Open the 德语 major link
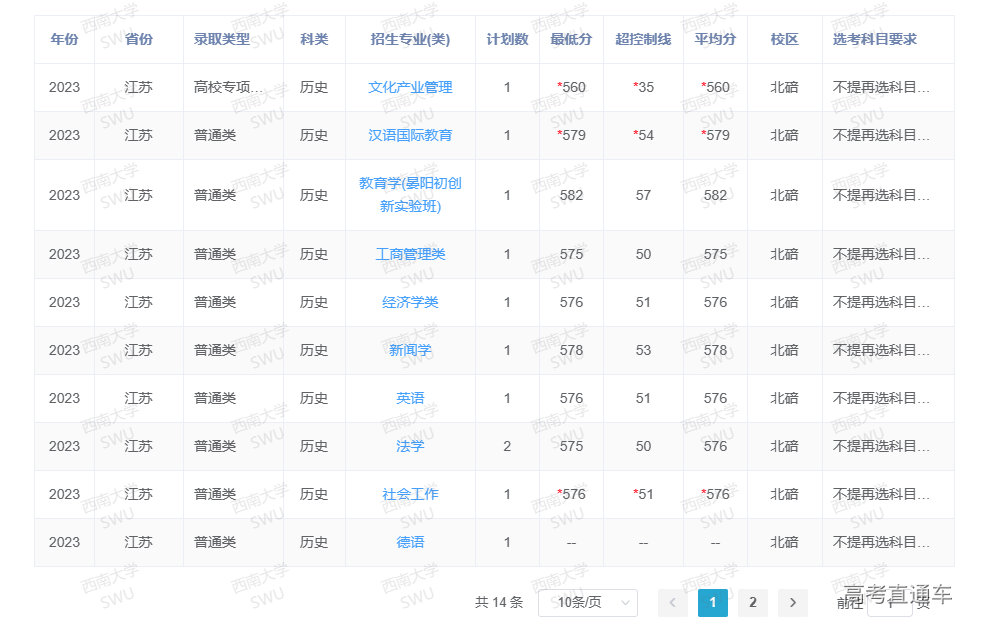The height and width of the screenshot is (634, 981). pyautogui.click(x=410, y=543)
